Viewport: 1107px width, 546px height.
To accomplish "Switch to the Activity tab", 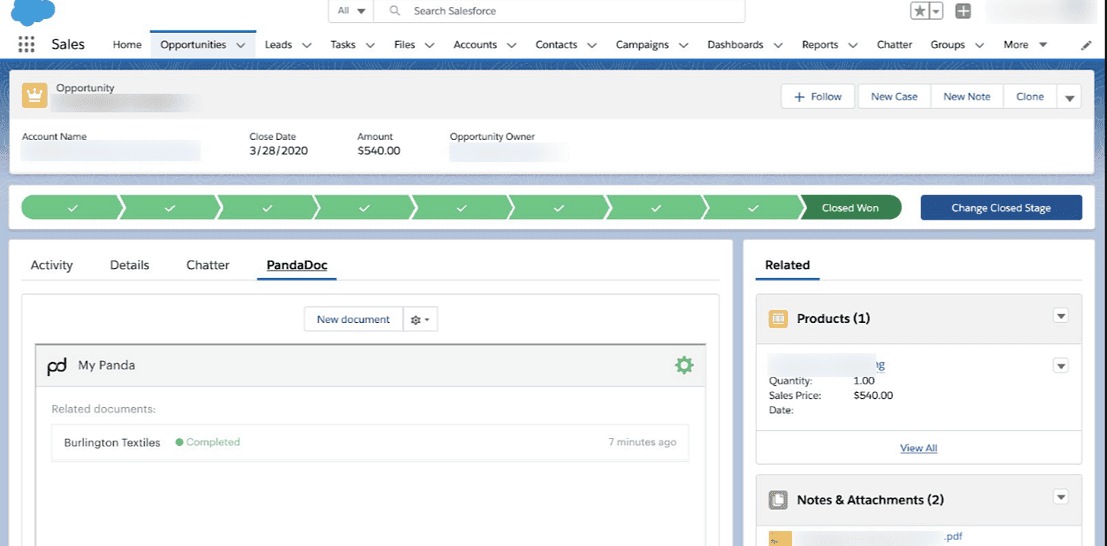I will point(52,266).
